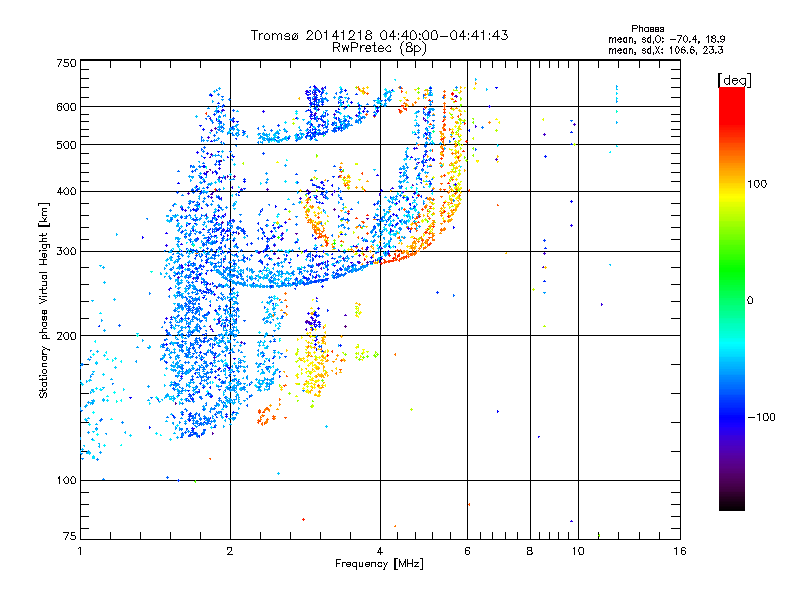Click the 'Phases' legend heading
This screenshot has width=800, height=600.
[x=647, y=29]
